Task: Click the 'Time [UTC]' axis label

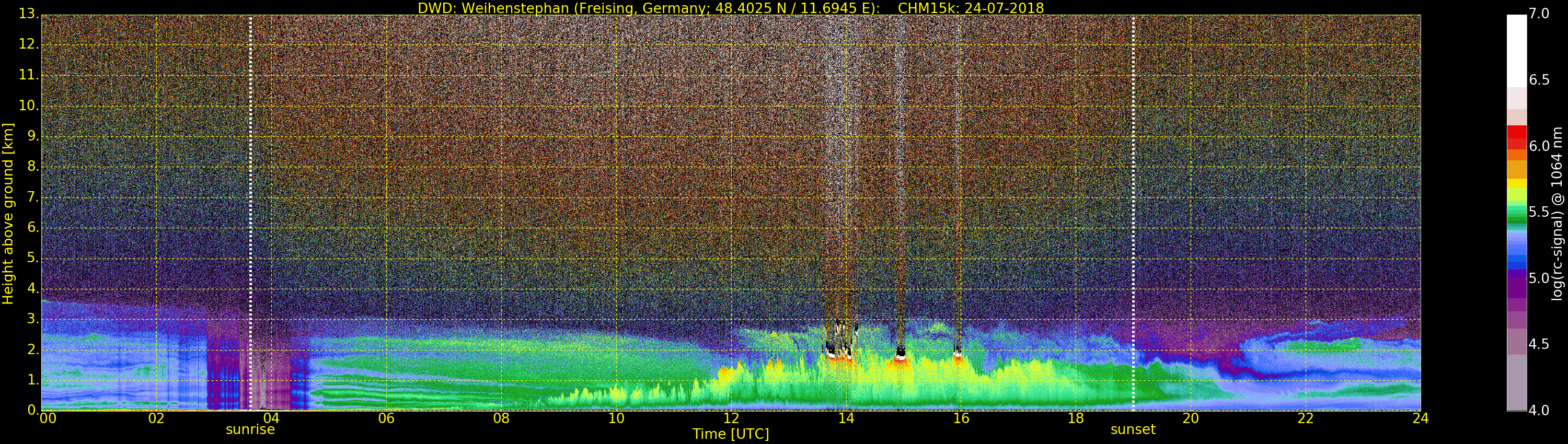Action: click(731, 434)
